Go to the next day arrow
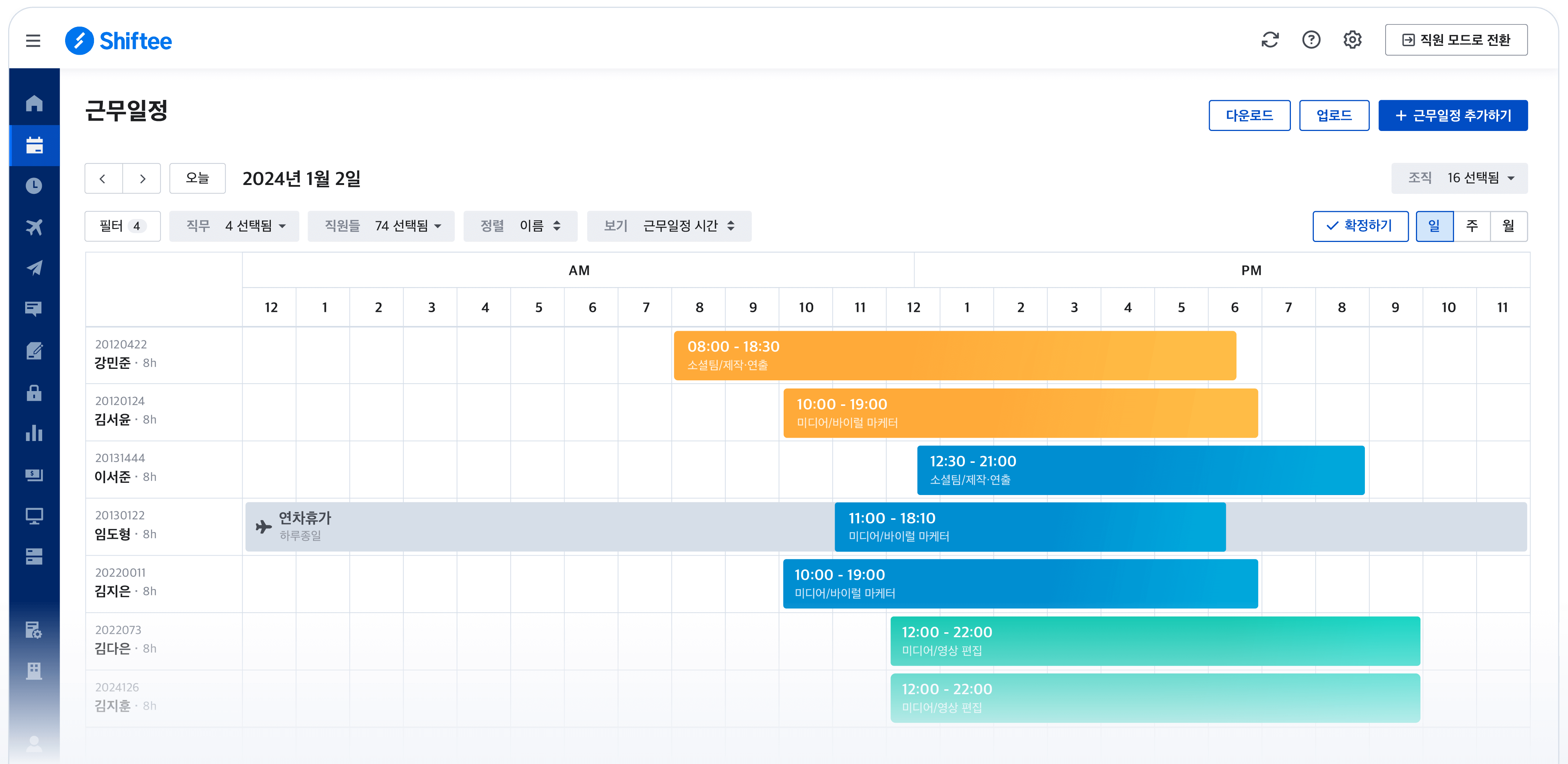This screenshot has width=1568, height=764. 142,178
